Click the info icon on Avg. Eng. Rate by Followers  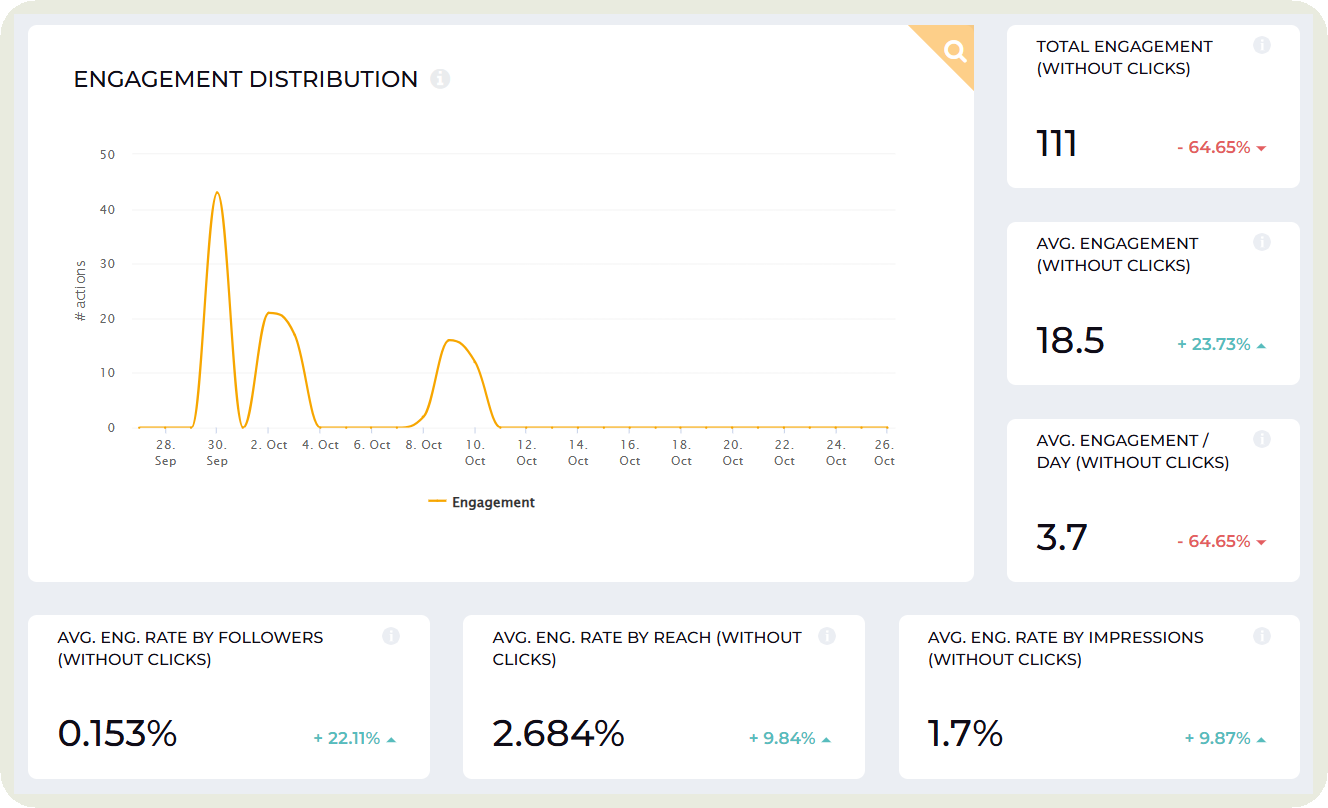[391, 636]
